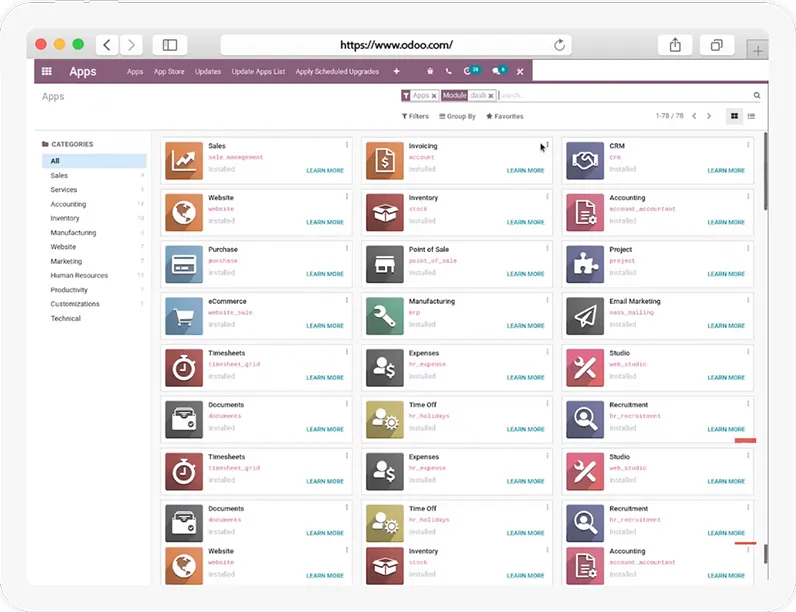
Task: Go back with the browser back arrow
Action: (x=107, y=45)
